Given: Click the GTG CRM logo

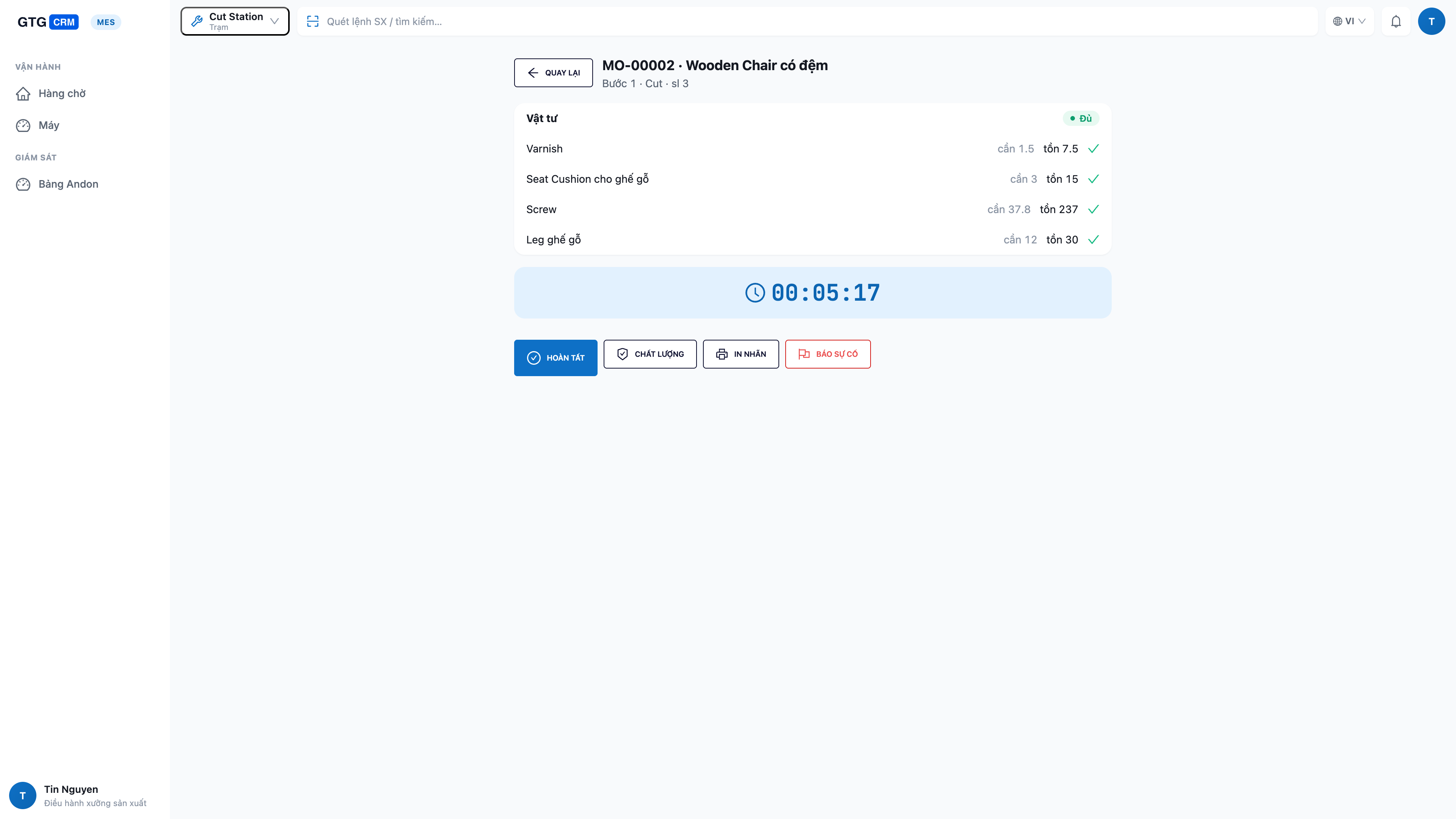Looking at the screenshot, I should (x=47, y=22).
